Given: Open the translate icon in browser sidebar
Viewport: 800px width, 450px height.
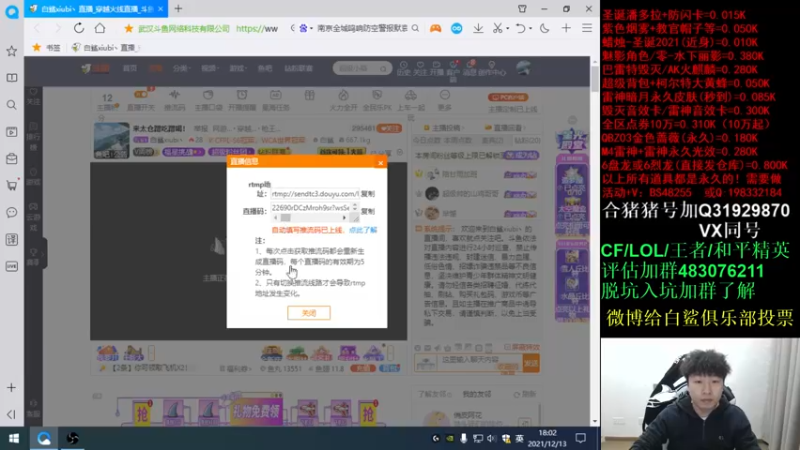Looking at the screenshot, I should point(11,239).
